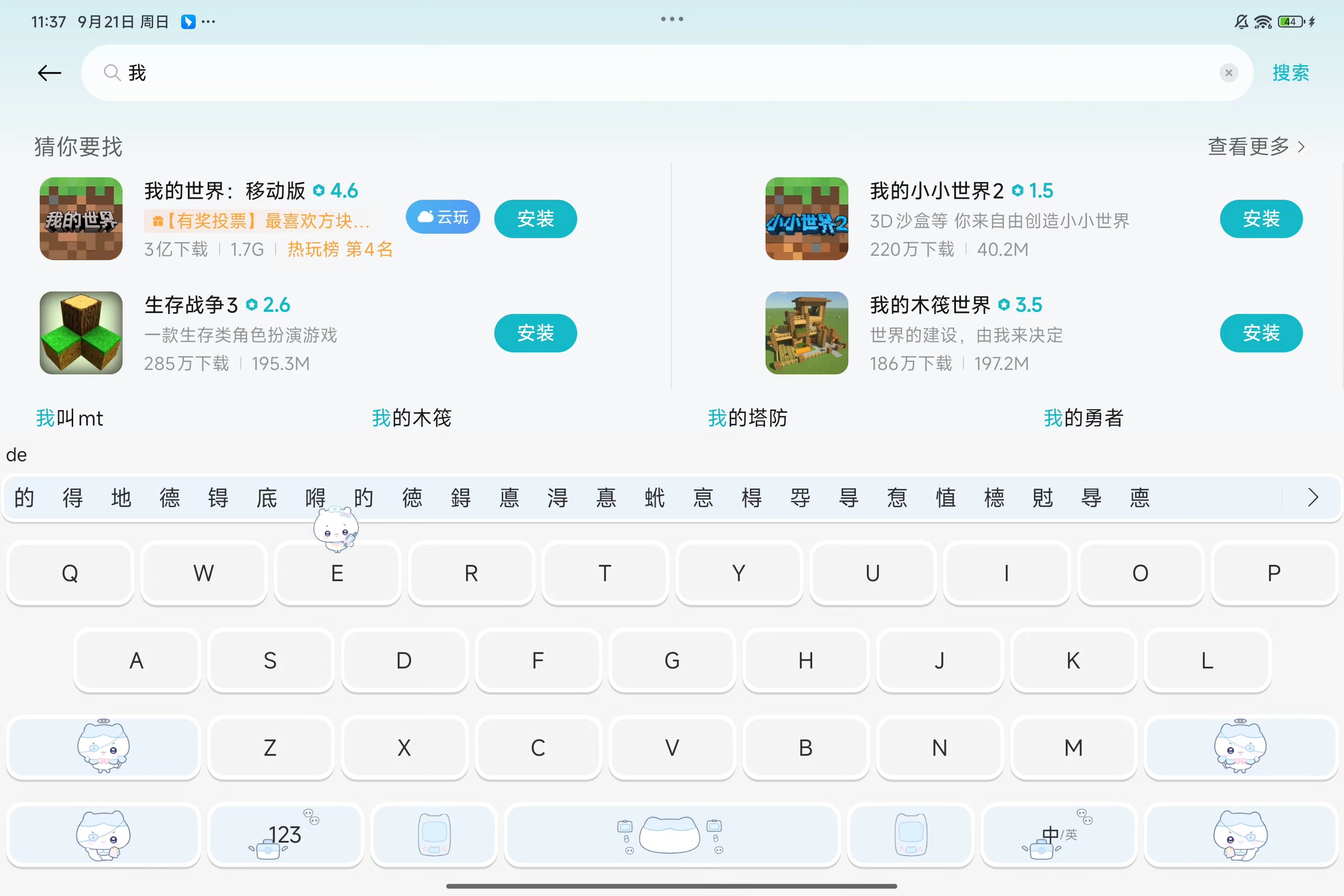Choose candidate 德
This screenshot has width=1344, height=896.
coord(170,498)
